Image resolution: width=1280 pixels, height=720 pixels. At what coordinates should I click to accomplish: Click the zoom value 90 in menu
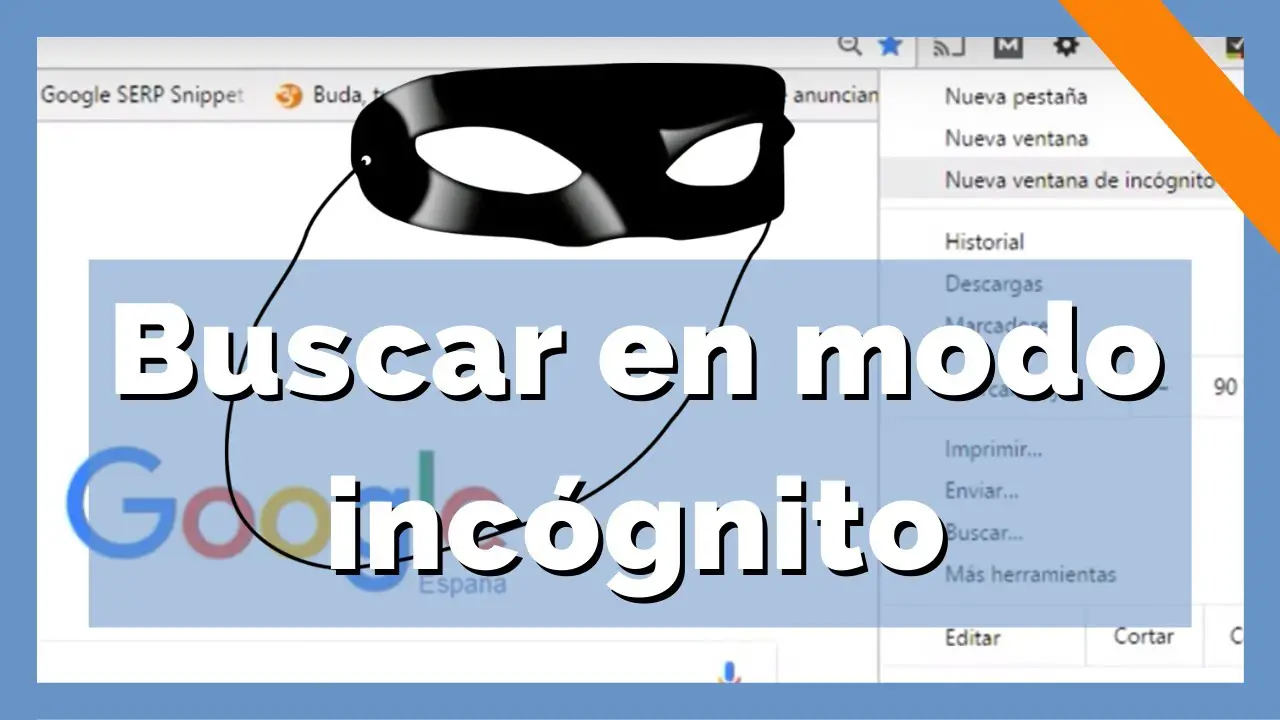click(x=1225, y=387)
